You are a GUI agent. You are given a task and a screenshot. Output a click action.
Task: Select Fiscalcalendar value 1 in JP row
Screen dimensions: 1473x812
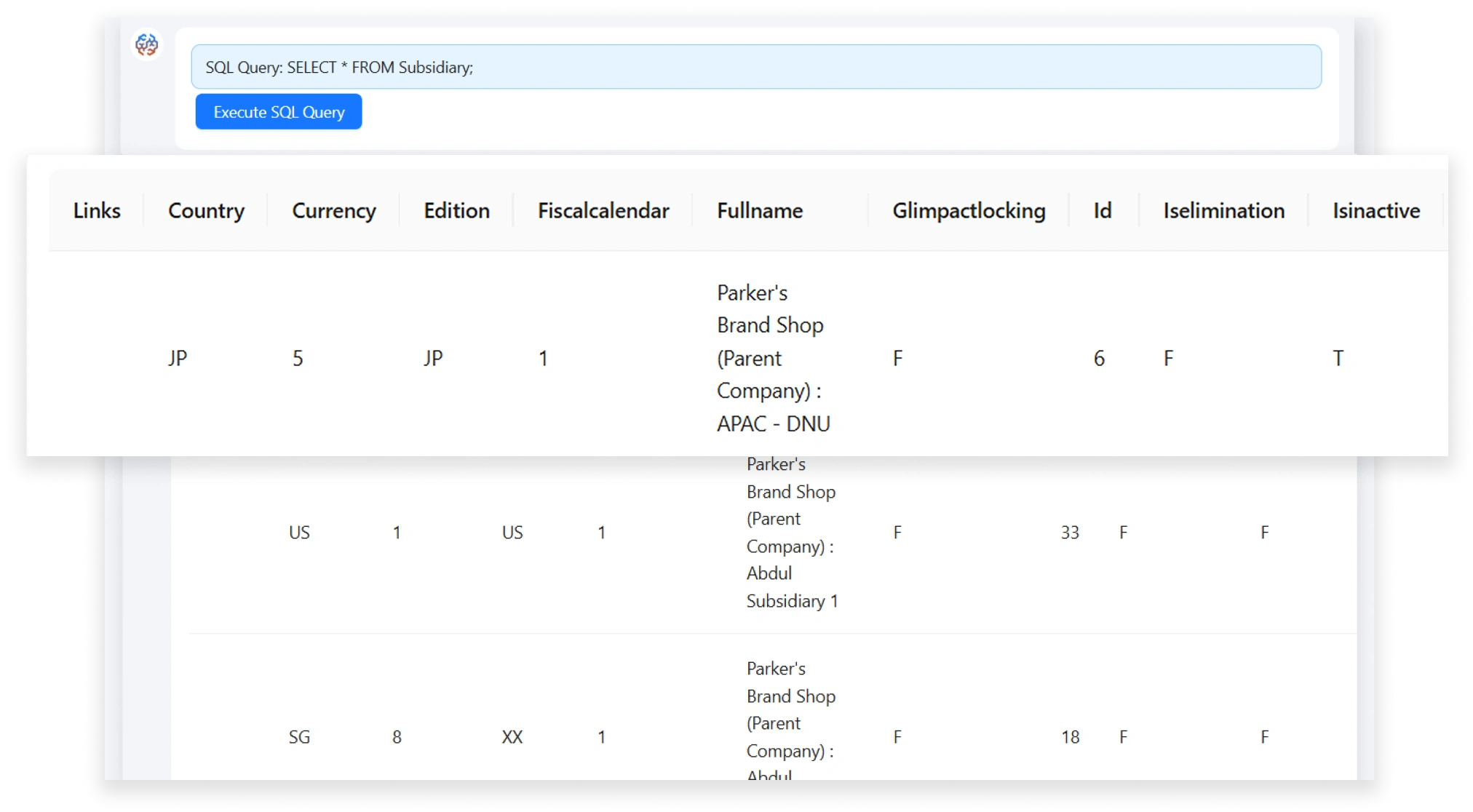[543, 358]
